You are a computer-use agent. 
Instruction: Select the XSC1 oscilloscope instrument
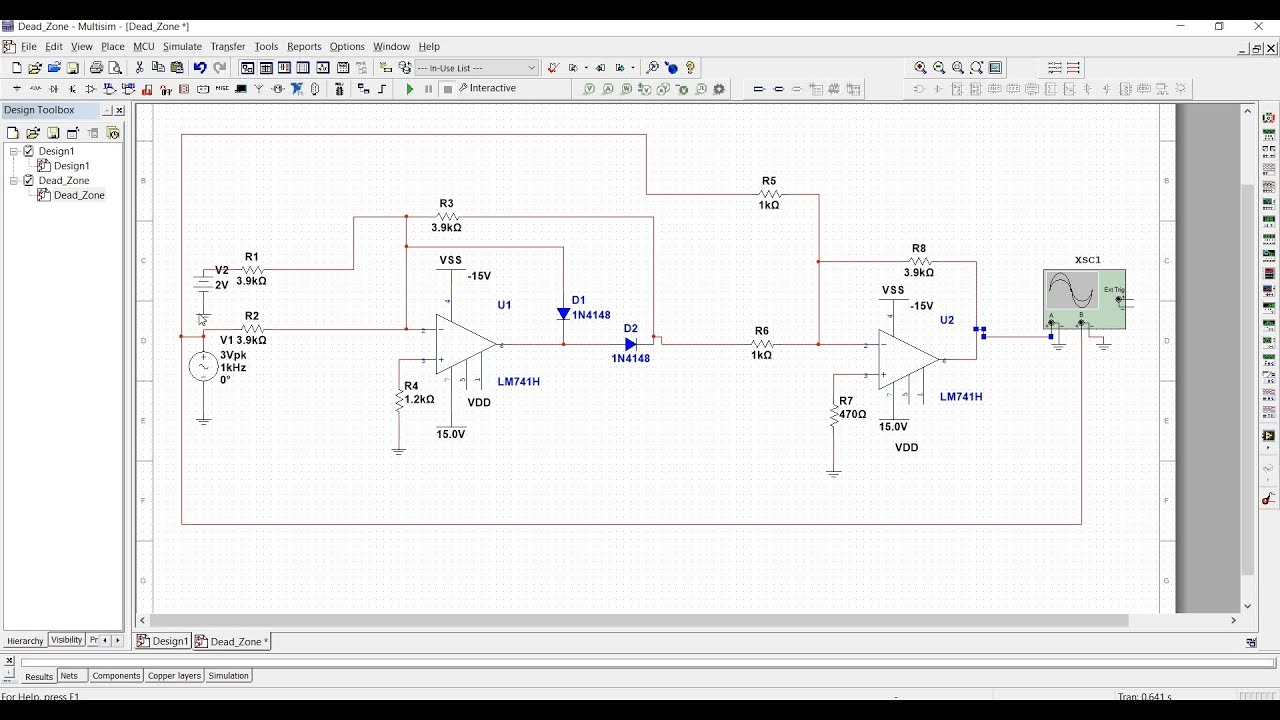pos(1085,298)
